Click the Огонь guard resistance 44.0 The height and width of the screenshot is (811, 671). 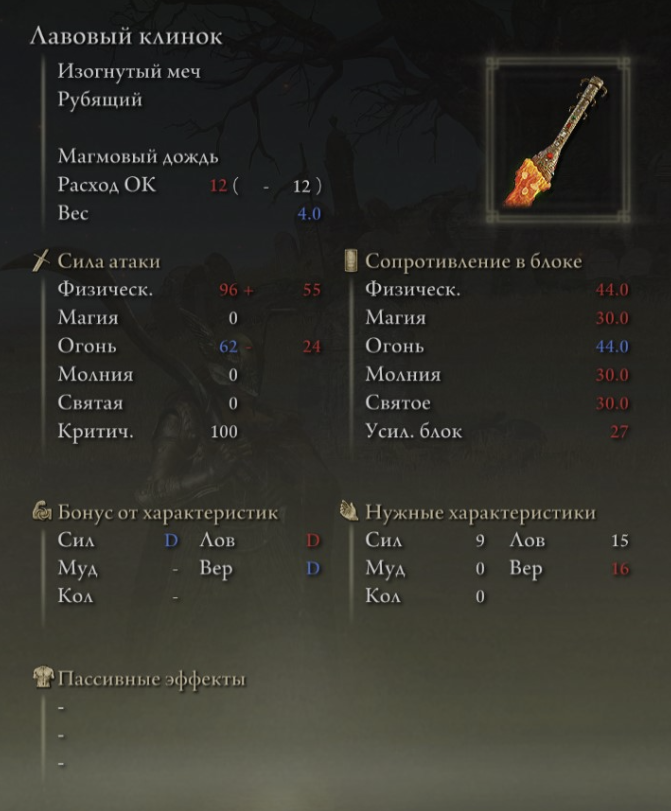(x=612, y=346)
